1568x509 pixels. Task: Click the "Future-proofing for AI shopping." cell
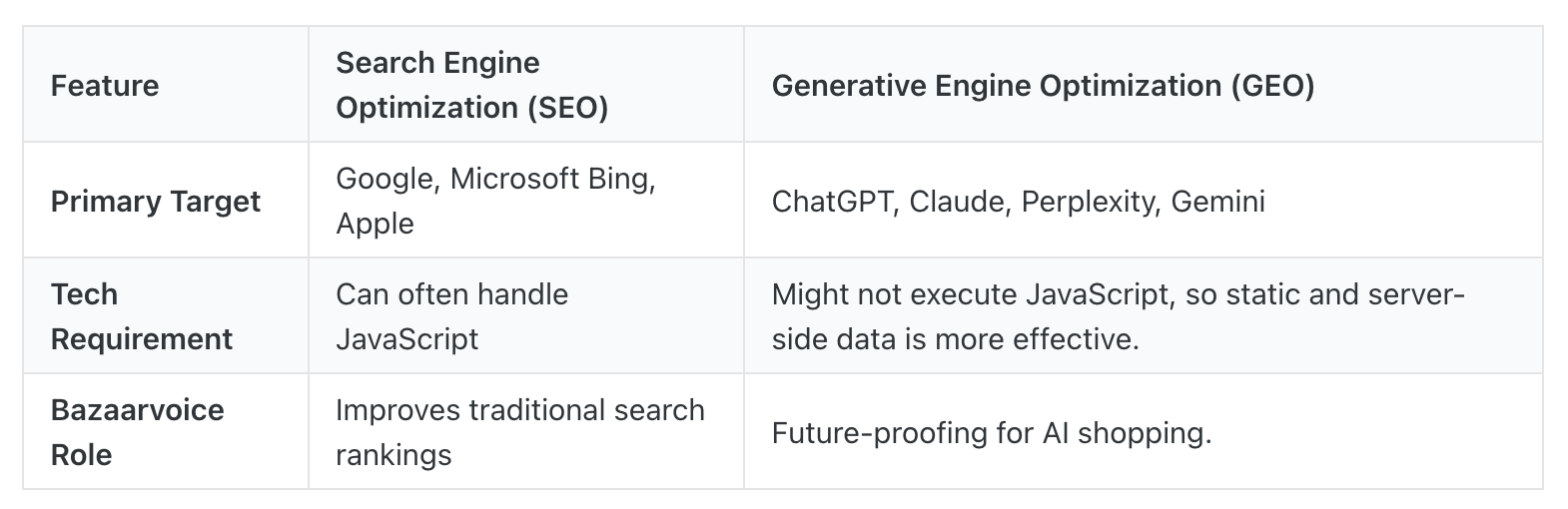(991, 433)
